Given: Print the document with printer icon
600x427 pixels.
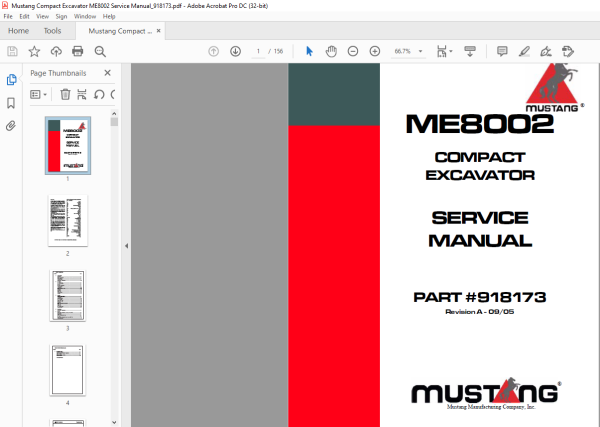Looking at the screenshot, I should tap(78, 51).
